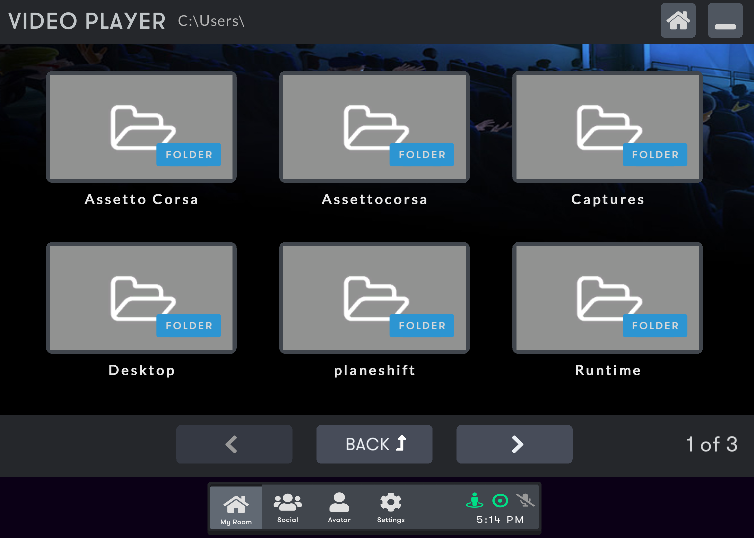Click the Assettocorsa name label

(x=375, y=200)
